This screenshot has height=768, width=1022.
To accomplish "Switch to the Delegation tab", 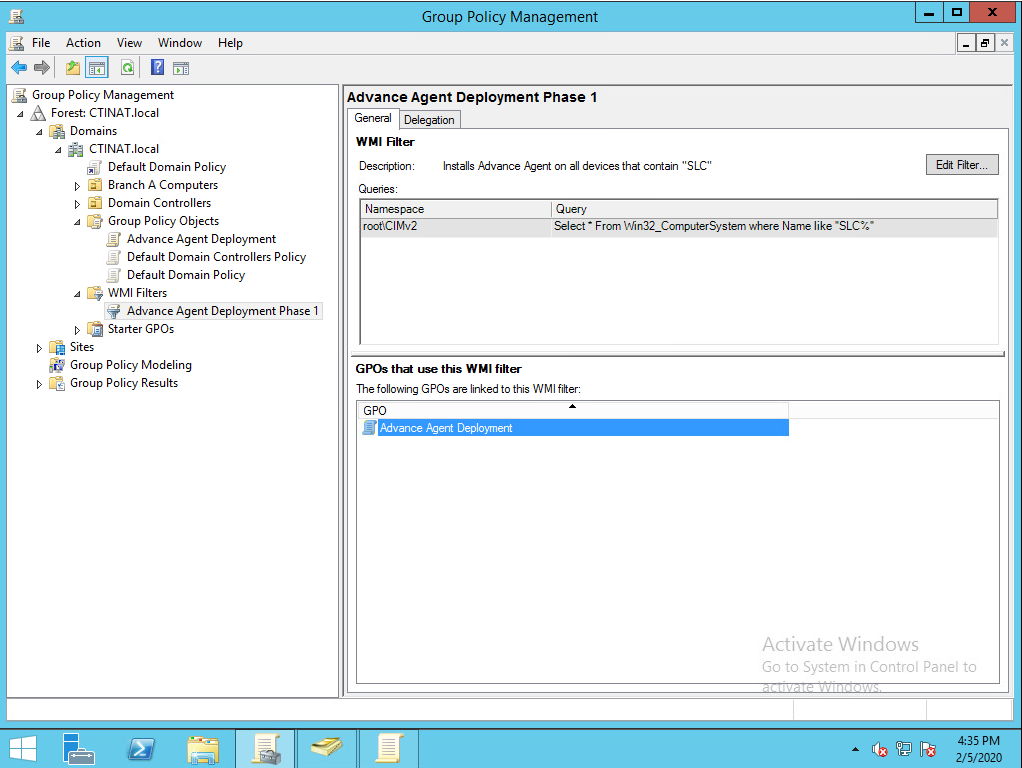I will point(429,119).
